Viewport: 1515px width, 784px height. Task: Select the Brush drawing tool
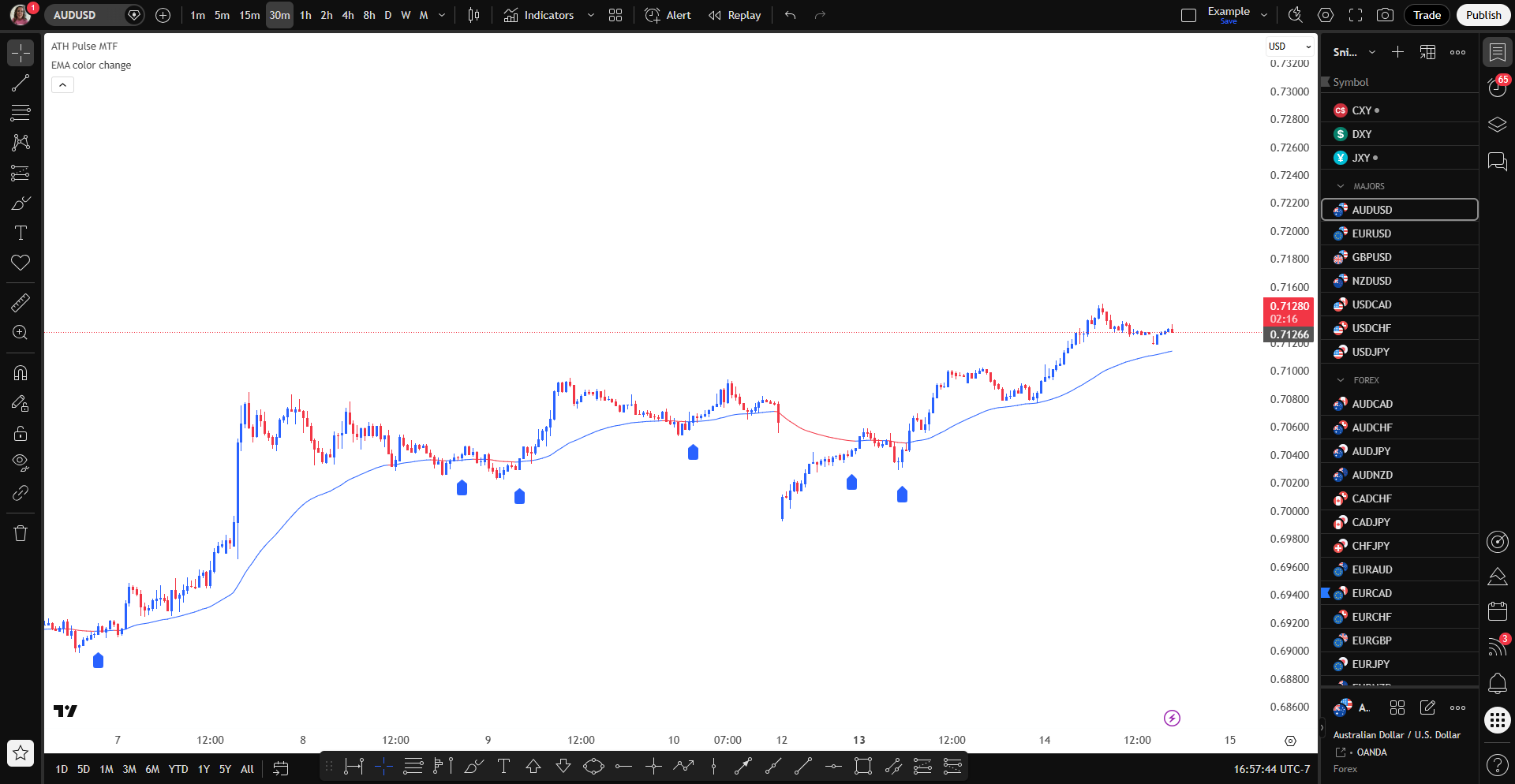tap(20, 203)
